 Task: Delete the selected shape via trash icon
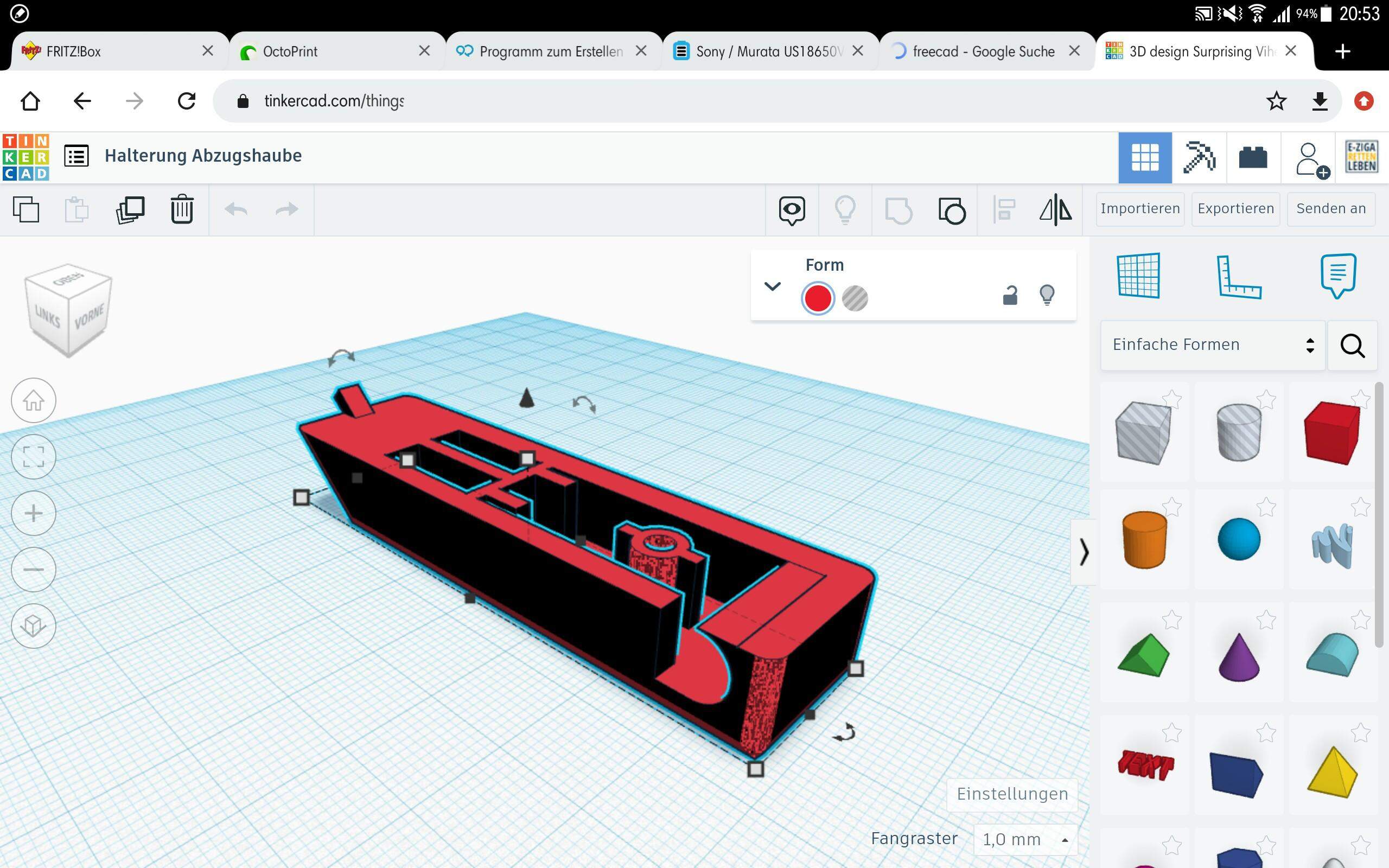tap(181, 210)
